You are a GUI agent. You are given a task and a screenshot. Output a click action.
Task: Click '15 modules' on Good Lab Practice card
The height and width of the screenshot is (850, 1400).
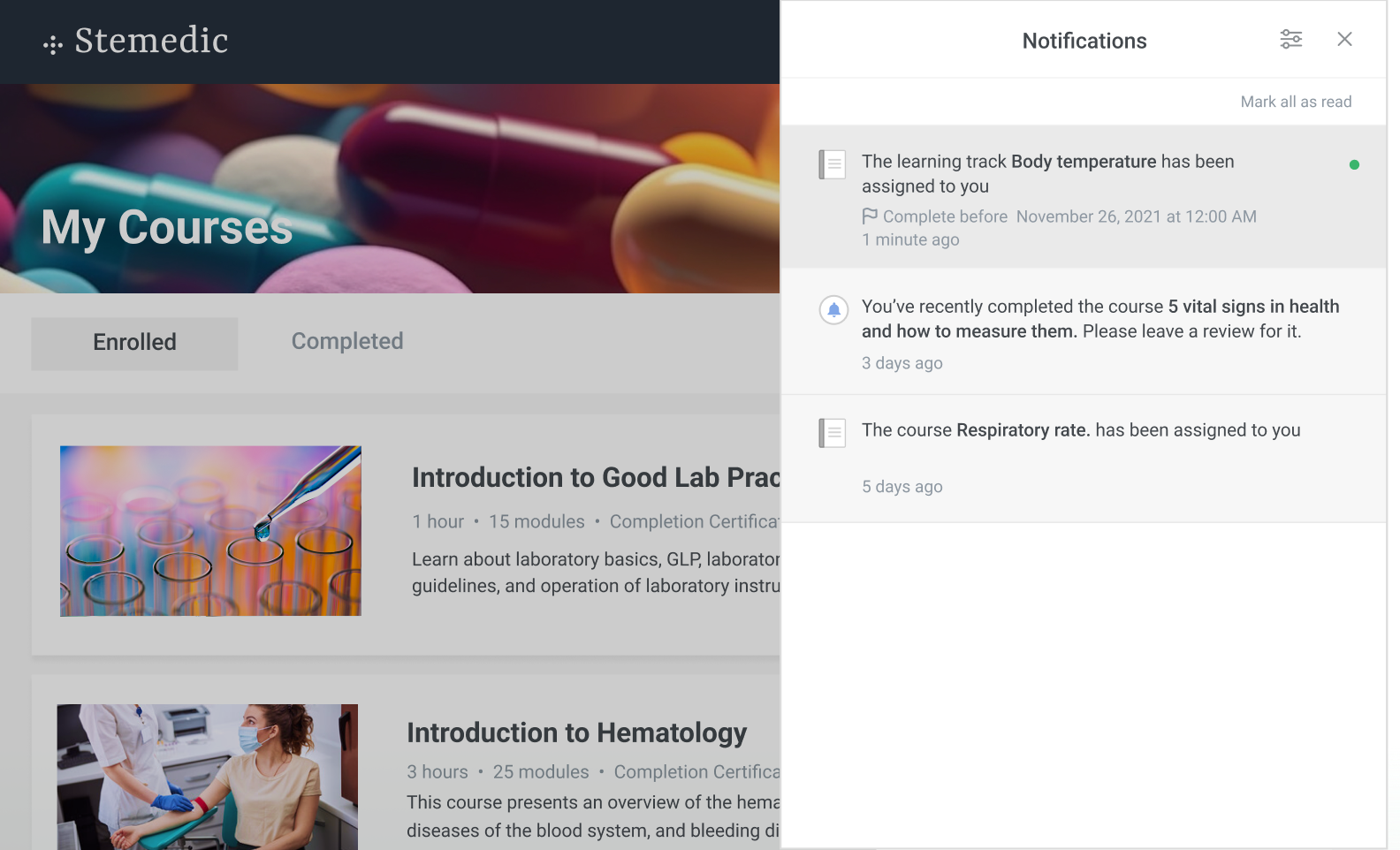click(536, 521)
